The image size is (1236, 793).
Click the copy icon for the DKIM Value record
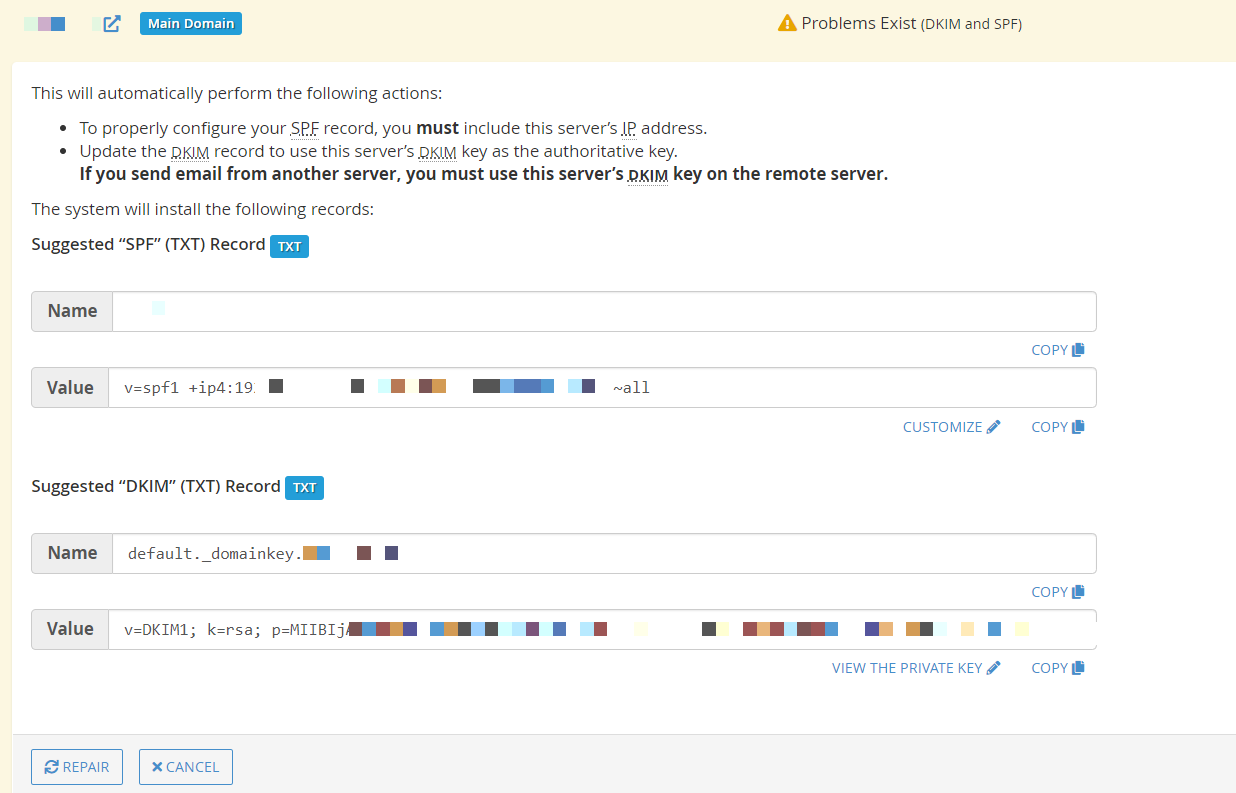click(1077, 667)
